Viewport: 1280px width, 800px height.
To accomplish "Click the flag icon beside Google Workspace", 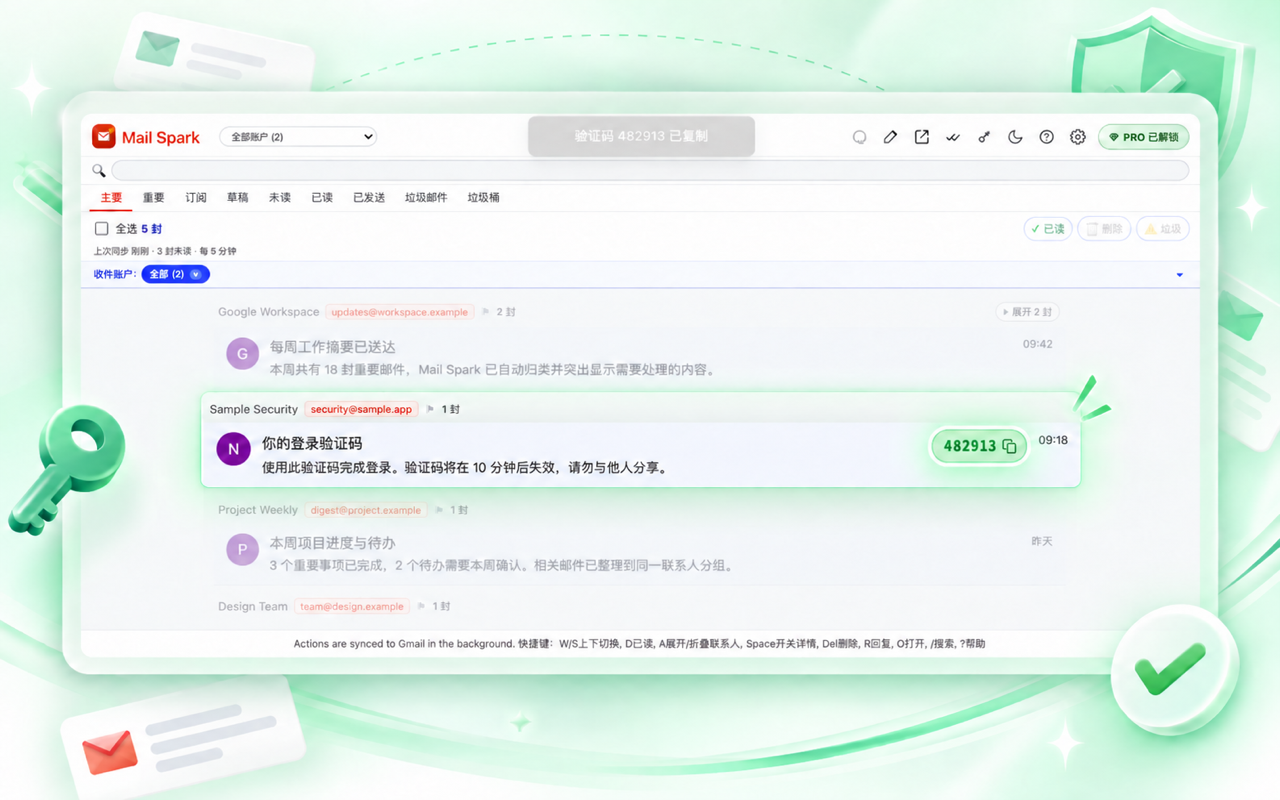I will coord(486,312).
